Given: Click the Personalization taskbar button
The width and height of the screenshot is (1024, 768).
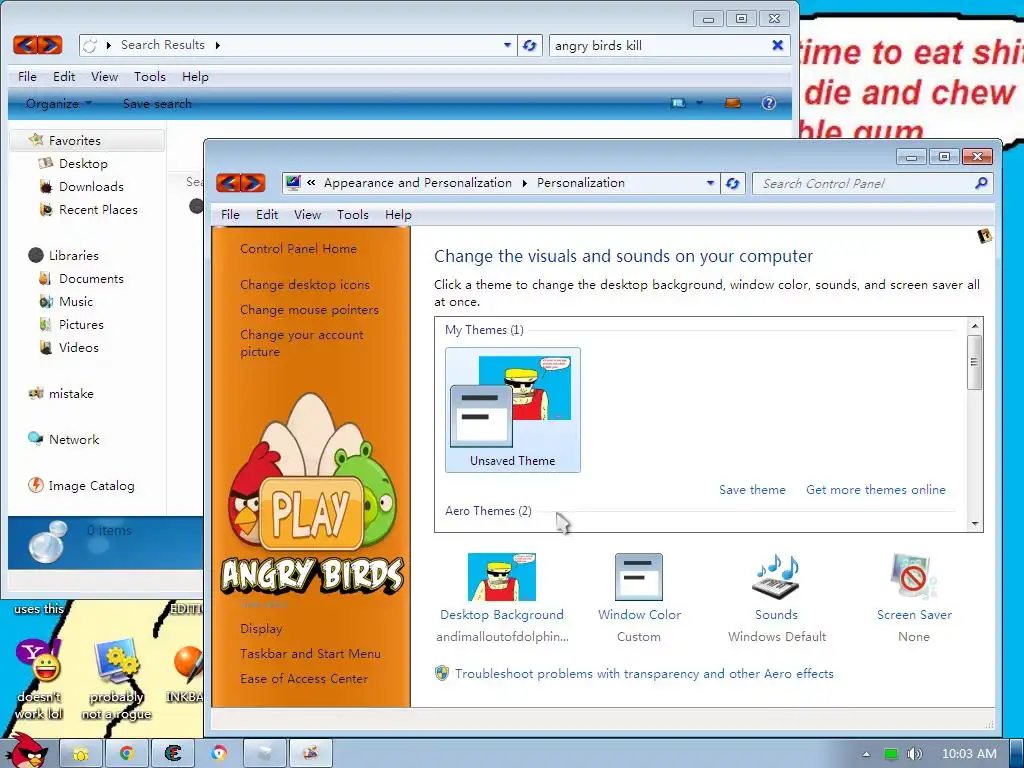Looking at the screenshot, I should point(311,753).
